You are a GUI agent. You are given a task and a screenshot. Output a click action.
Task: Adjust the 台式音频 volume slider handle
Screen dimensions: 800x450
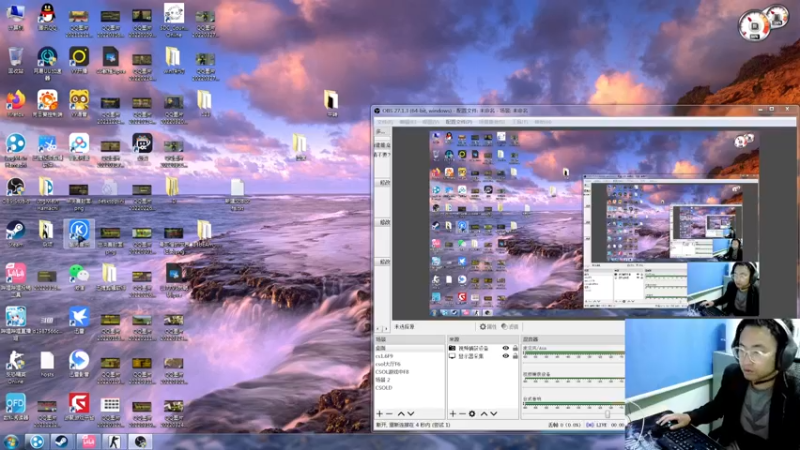[x=607, y=414]
